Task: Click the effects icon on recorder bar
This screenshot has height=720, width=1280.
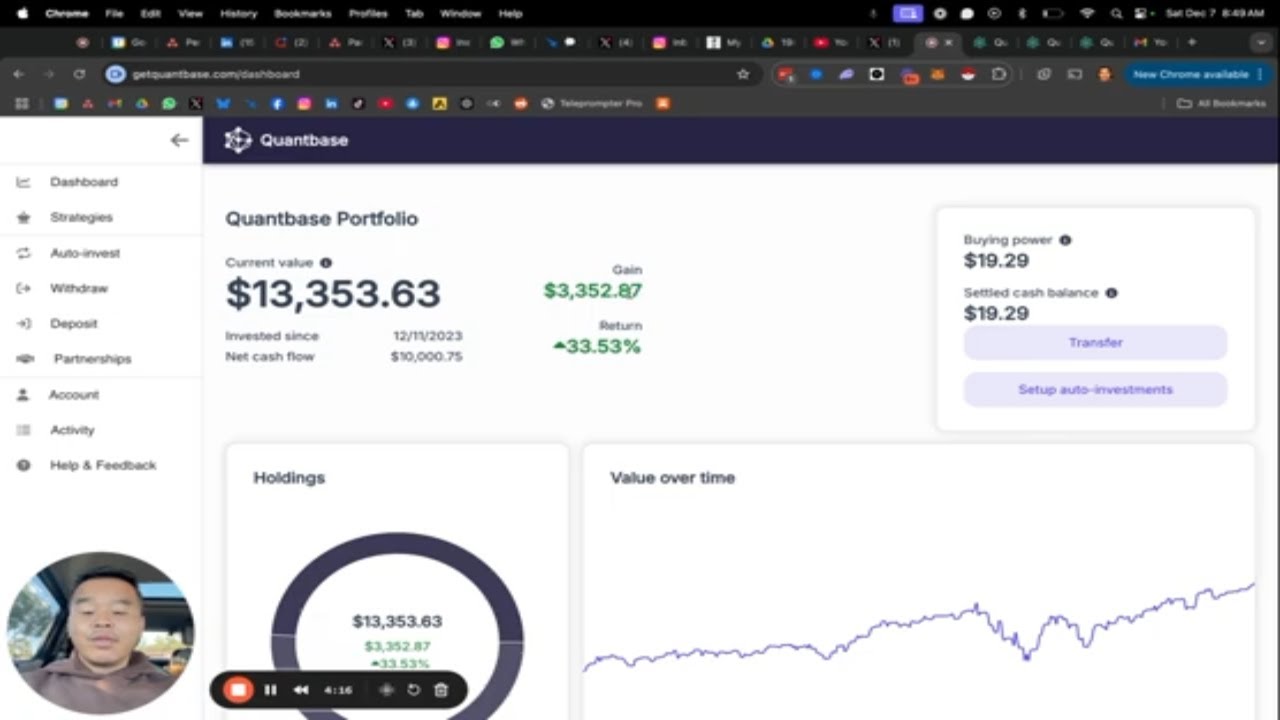Action: [386, 689]
